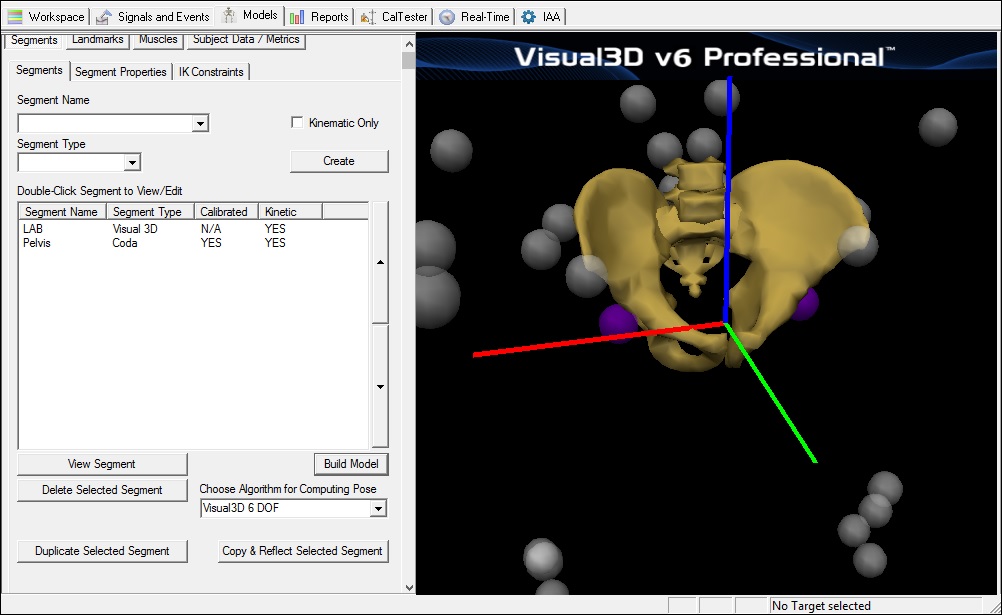Click the Reports bar chart icon
The image size is (1002, 615).
(x=297, y=17)
